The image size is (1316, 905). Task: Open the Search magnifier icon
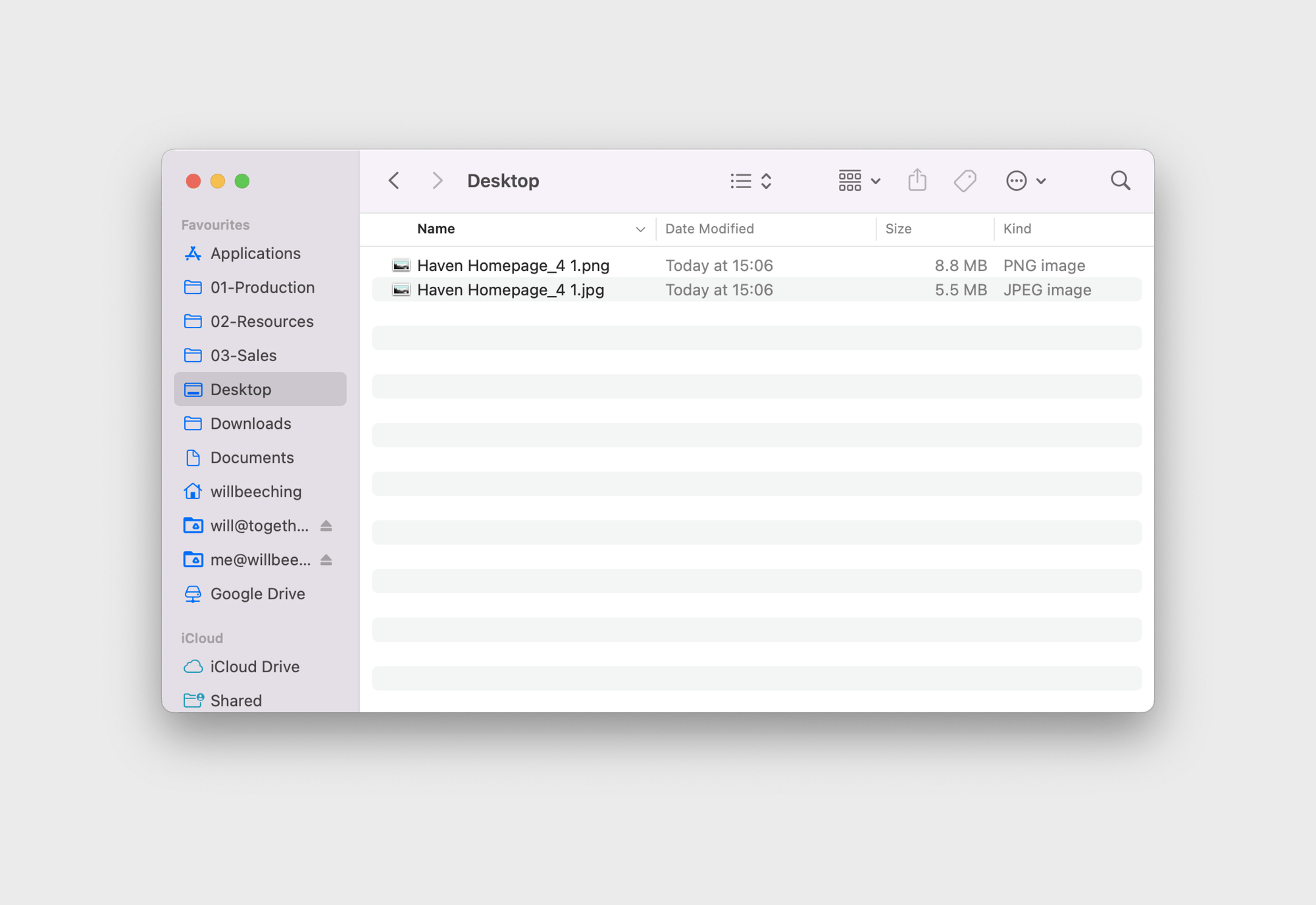tap(1120, 180)
